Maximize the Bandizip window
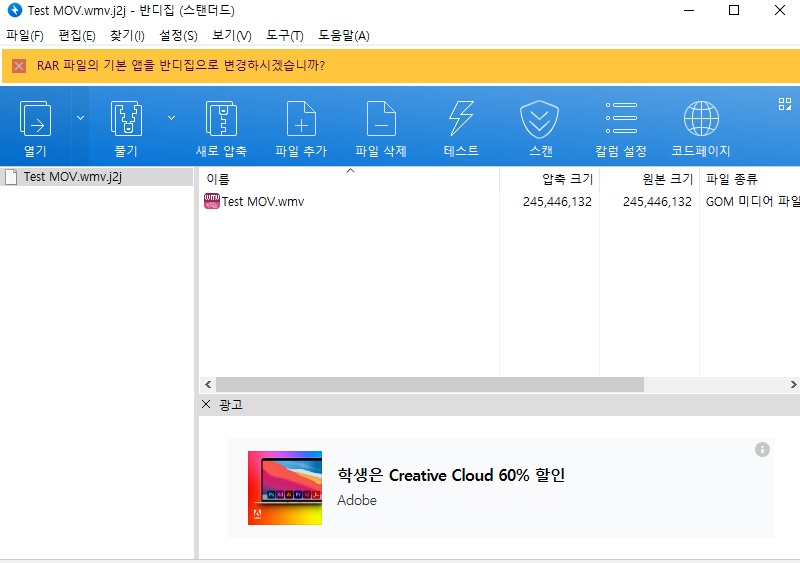The width and height of the screenshot is (800, 563). [734, 10]
